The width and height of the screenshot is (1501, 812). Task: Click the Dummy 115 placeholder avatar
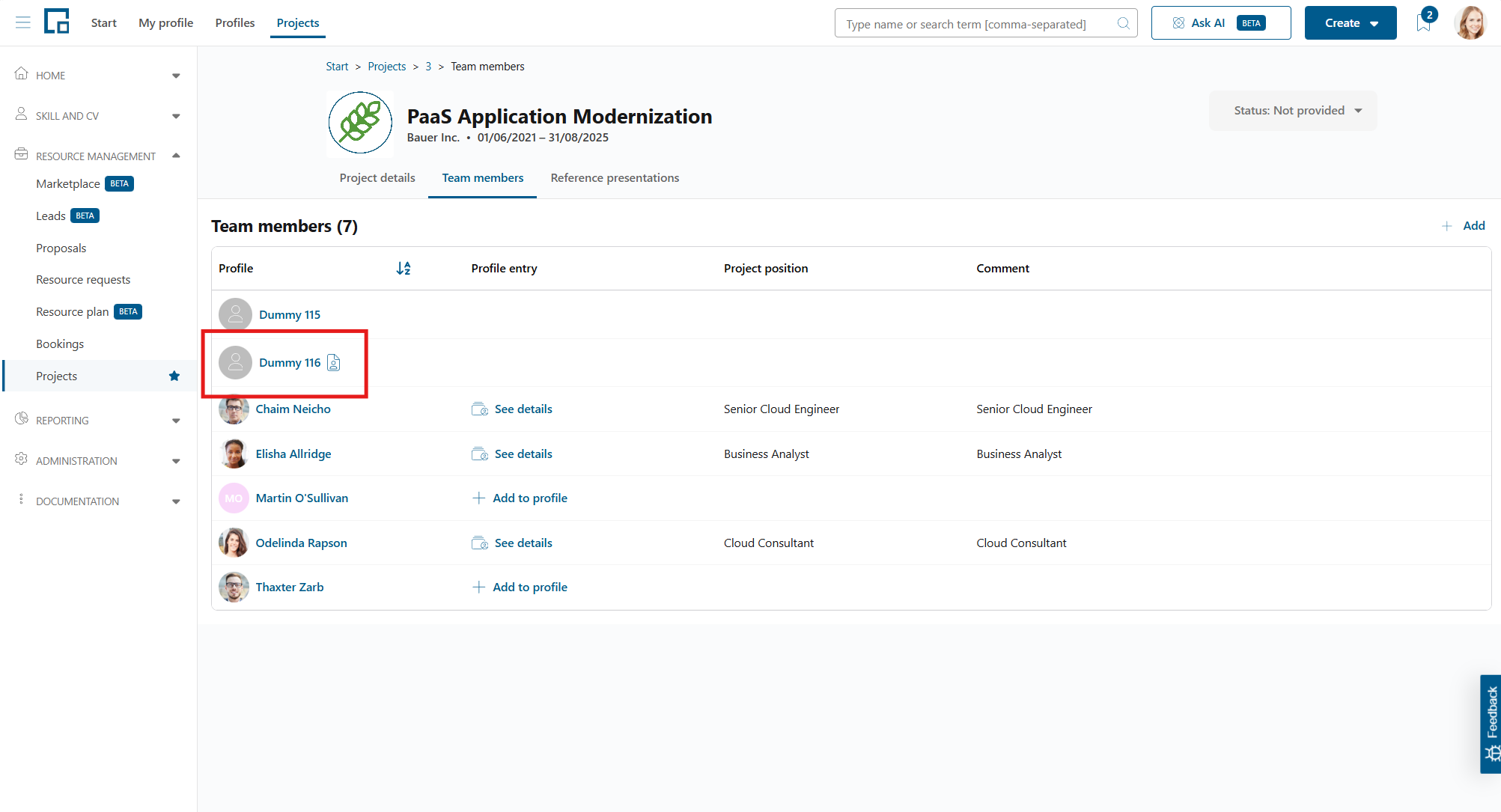pyautogui.click(x=235, y=314)
